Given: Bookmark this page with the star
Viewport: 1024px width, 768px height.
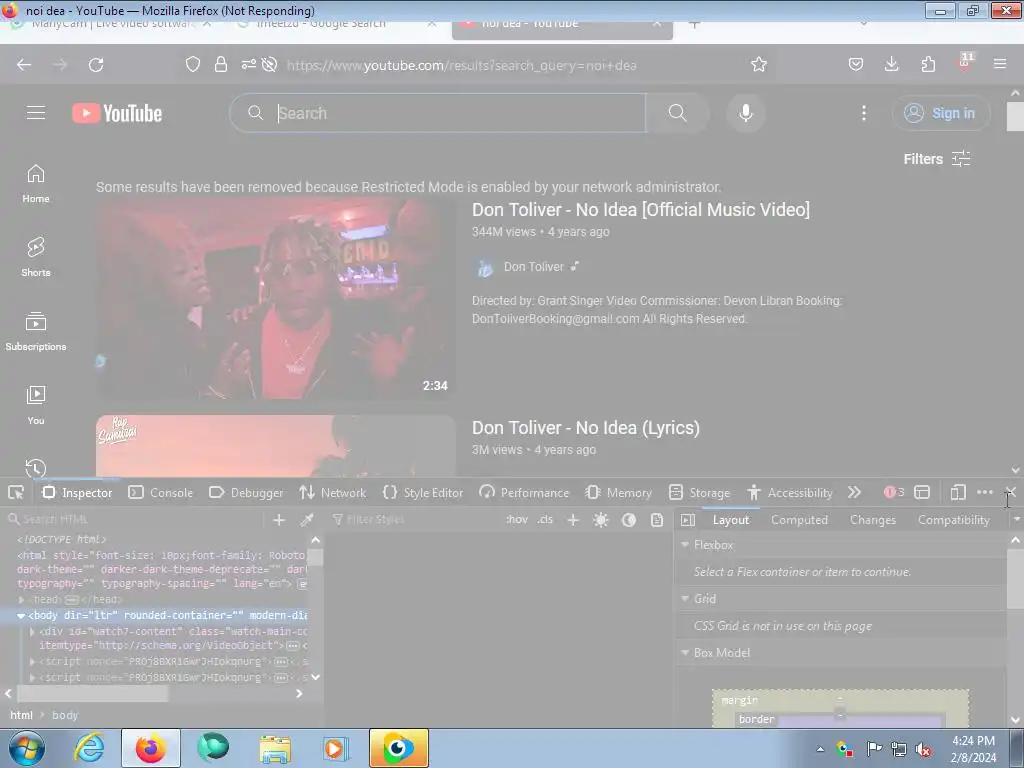Looking at the screenshot, I should click(x=758, y=64).
